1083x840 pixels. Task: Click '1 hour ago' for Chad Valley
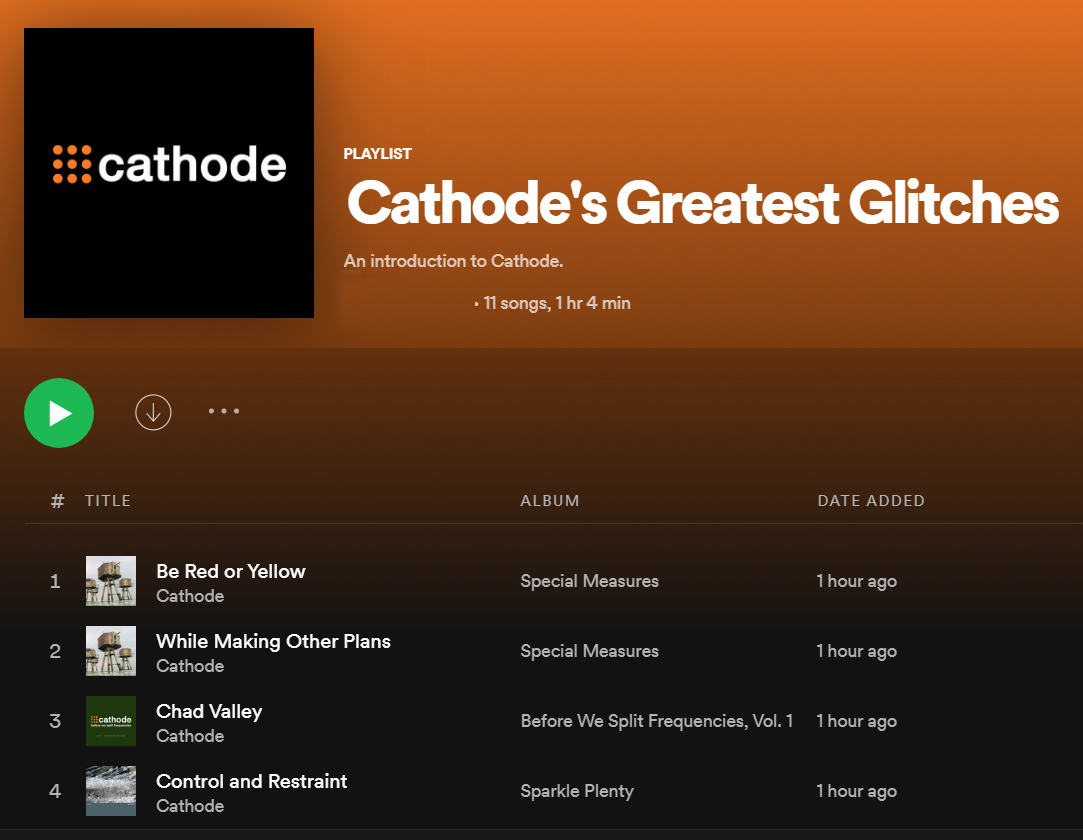(x=856, y=721)
